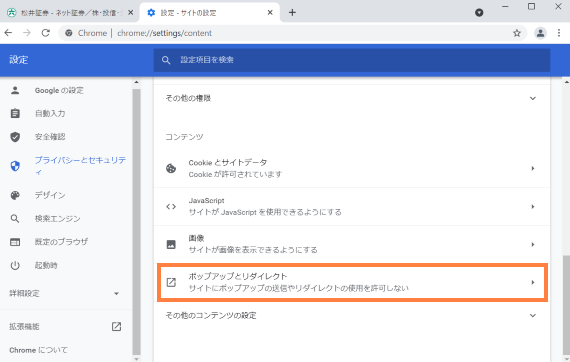Click the clipboard icon for 自動入力
This screenshot has width=570, height=362.
point(15,113)
